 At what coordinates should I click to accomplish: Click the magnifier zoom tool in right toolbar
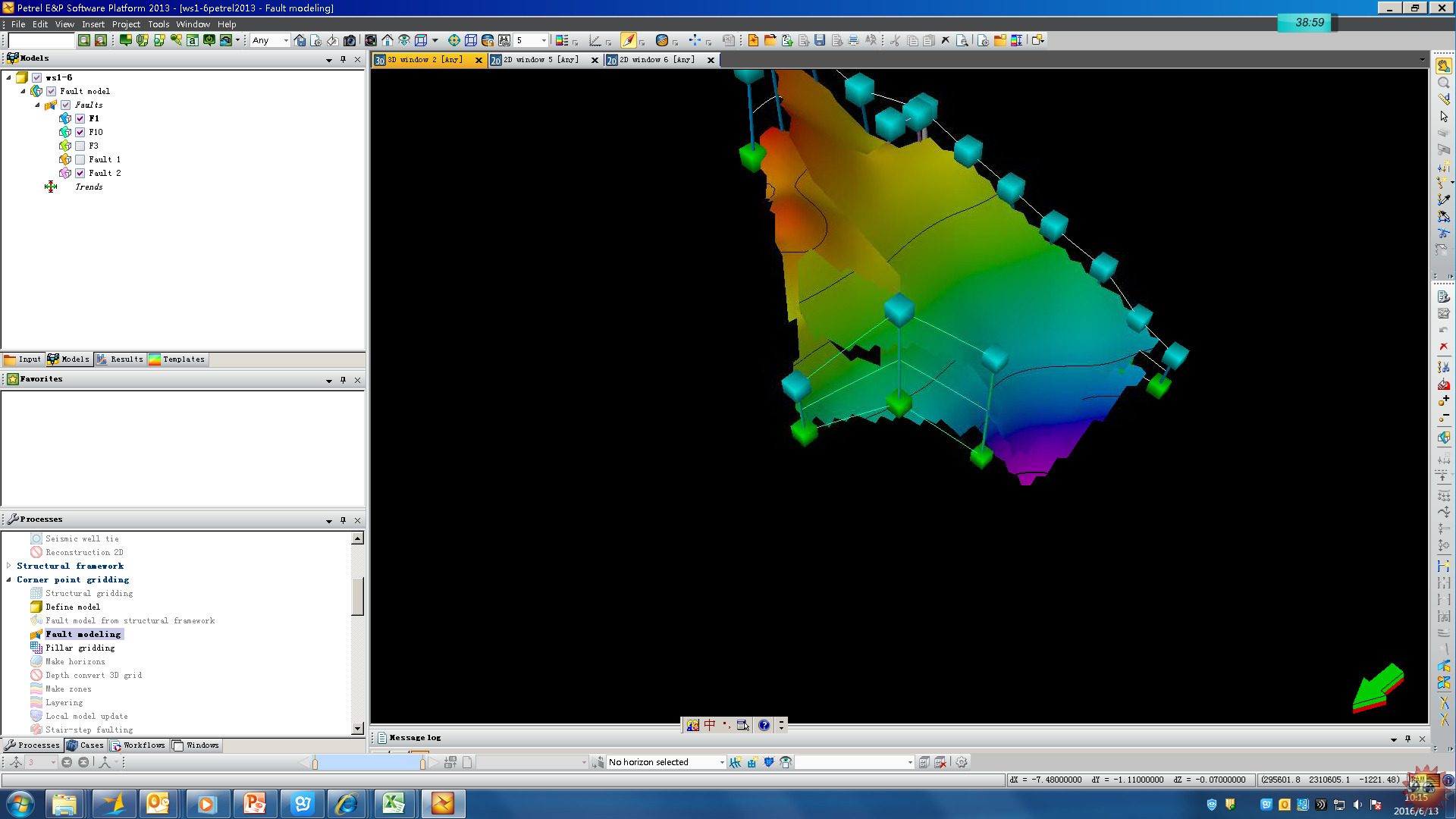(1444, 83)
